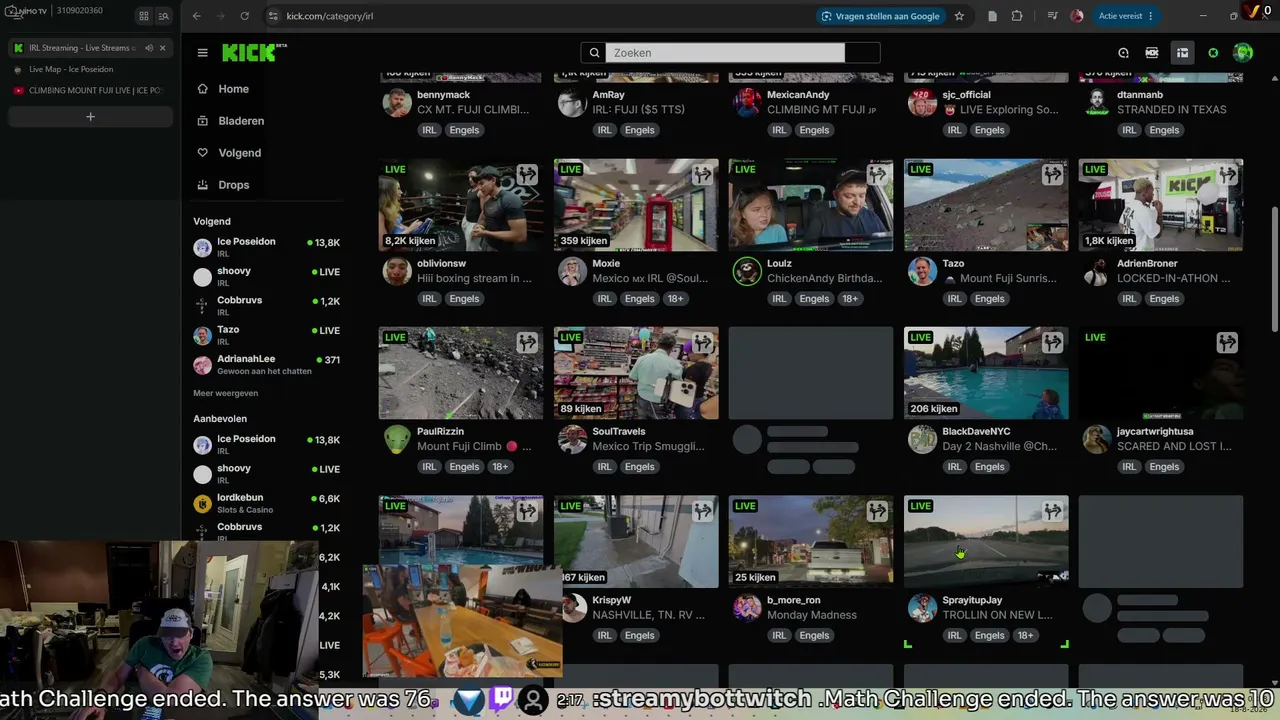The height and width of the screenshot is (720, 1280).
Task: Add a new vertical tab
Action: [90, 117]
